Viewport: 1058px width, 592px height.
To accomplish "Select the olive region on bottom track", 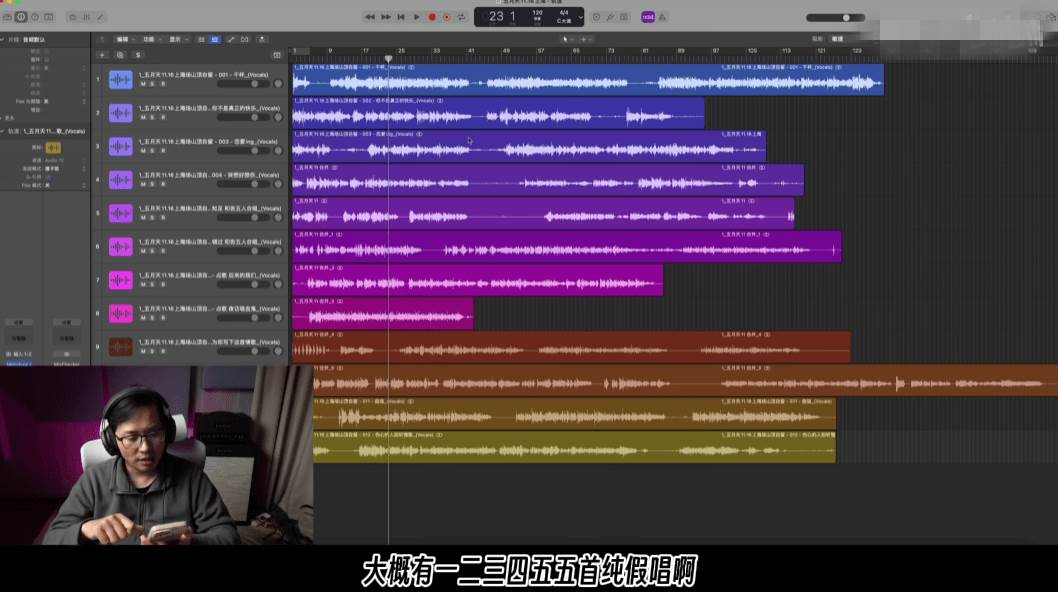I will click(574, 447).
